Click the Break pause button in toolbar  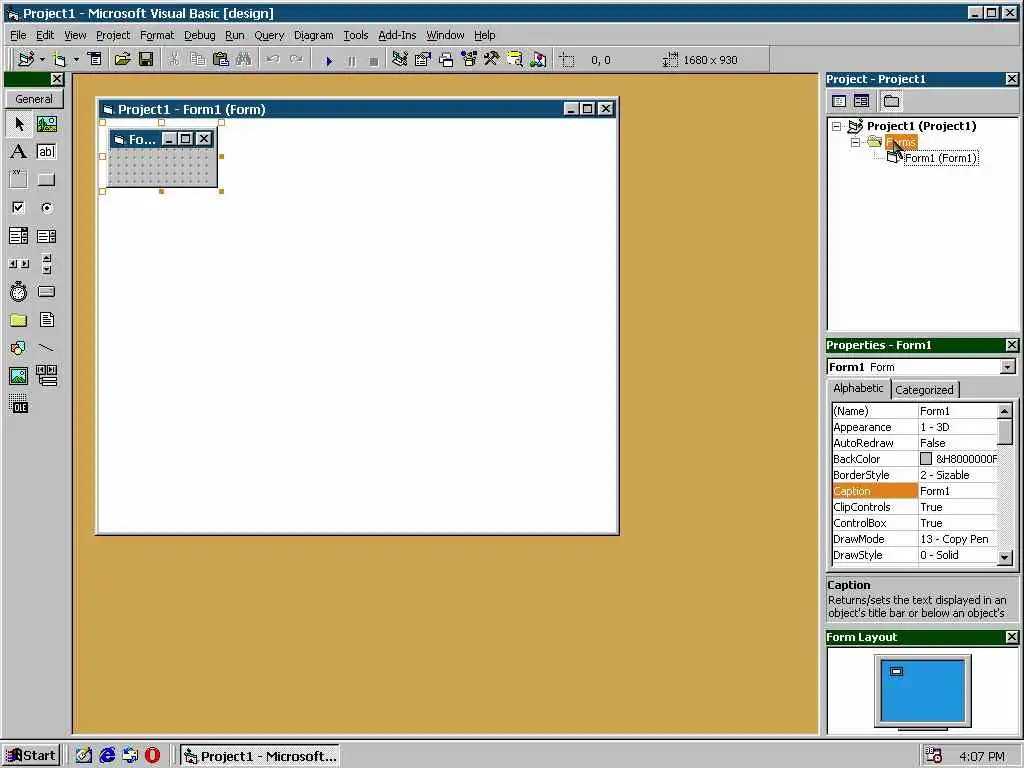pyautogui.click(x=351, y=61)
